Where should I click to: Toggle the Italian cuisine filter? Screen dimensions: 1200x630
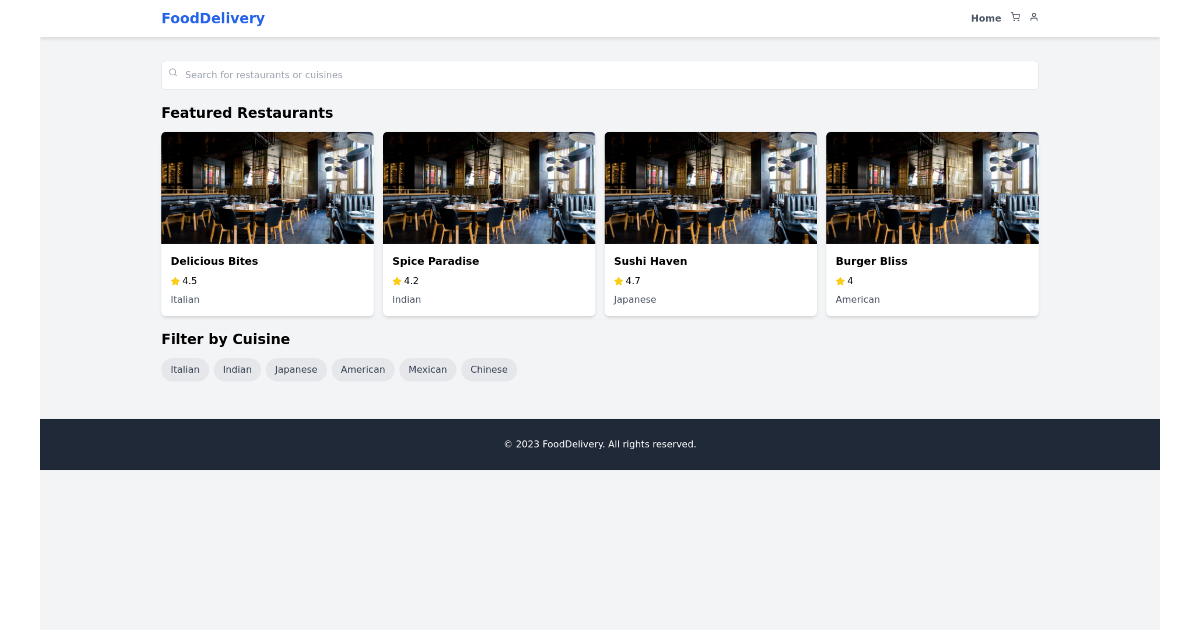(185, 369)
